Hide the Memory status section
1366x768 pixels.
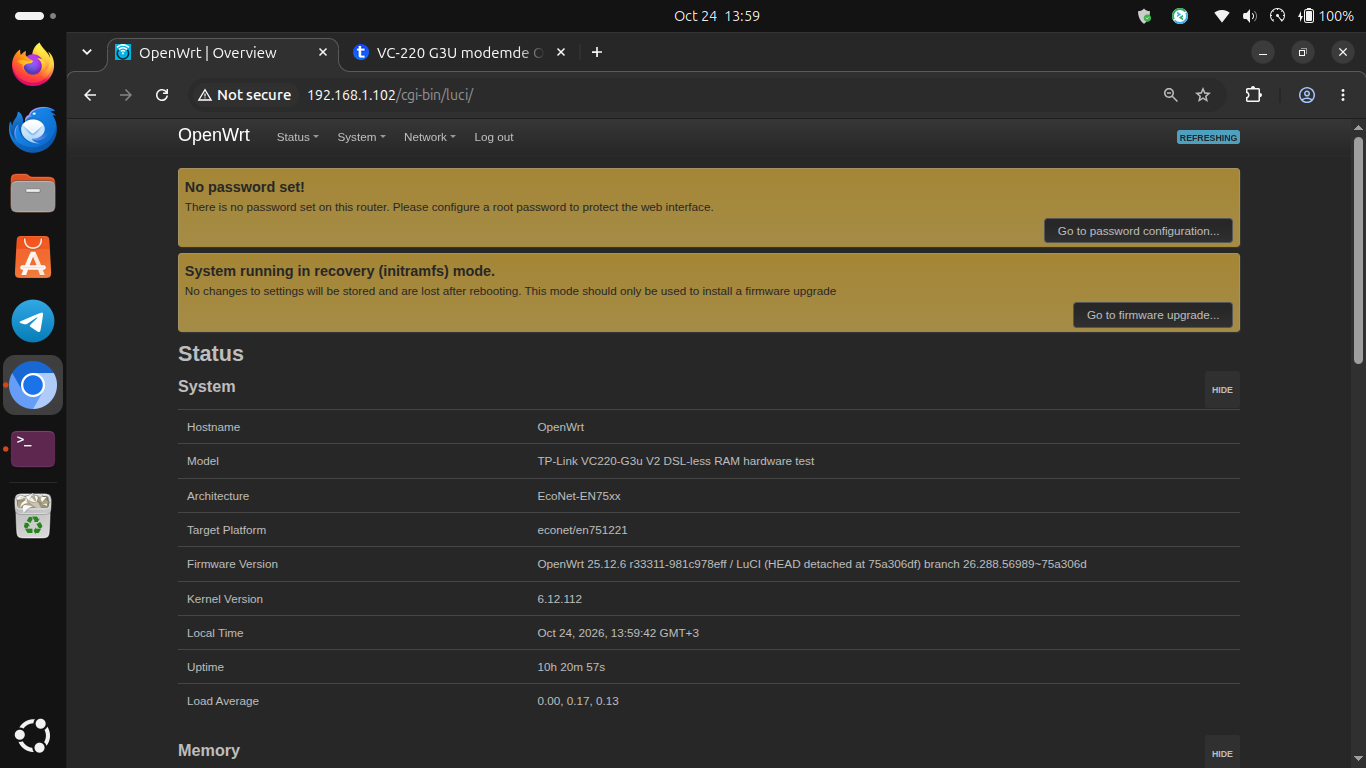point(1222,752)
